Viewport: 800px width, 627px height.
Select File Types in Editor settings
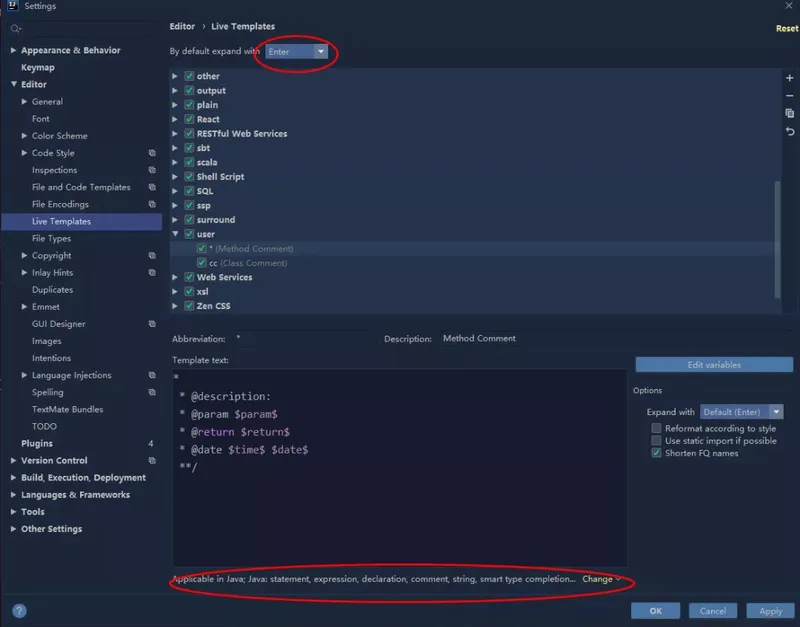coord(52,238)
